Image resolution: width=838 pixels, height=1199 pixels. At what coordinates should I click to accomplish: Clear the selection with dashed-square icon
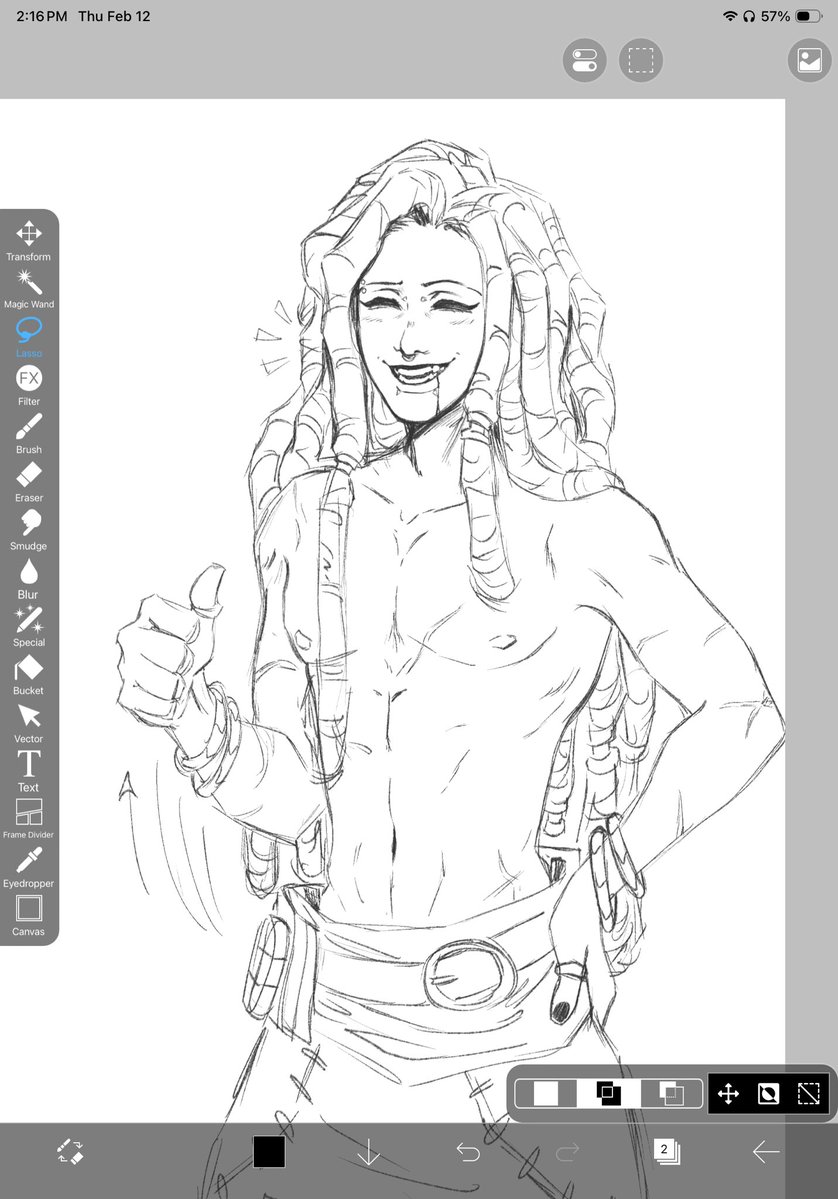(x=808, y=1093)
